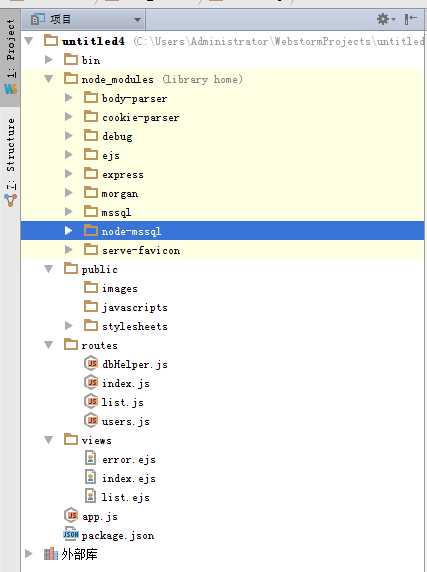Click the hide panel icon beside the gear

pyautogui.click(x=410, y=19)
